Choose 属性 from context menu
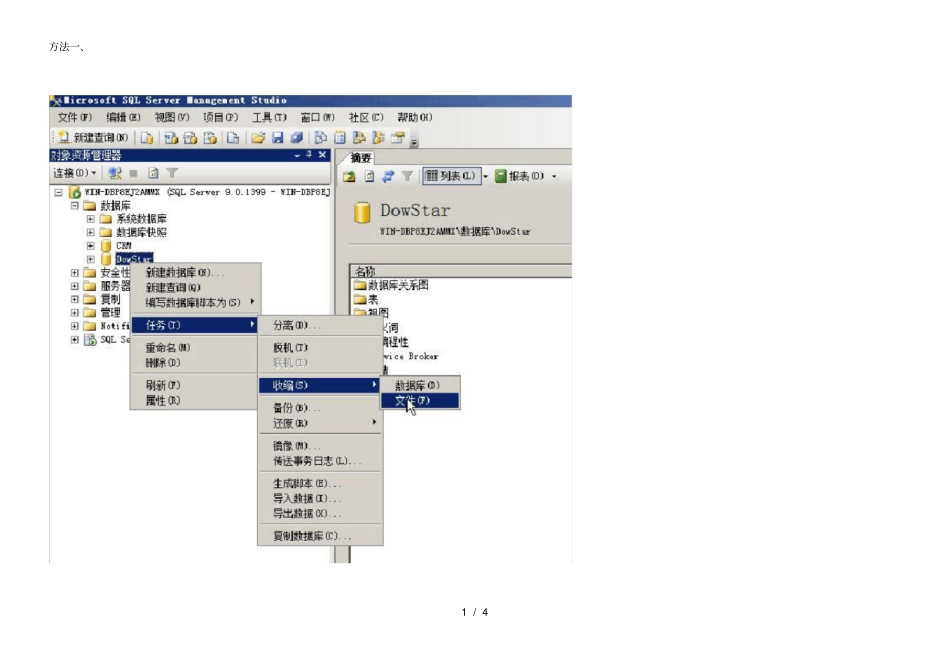Viewport: 950px width, 672px height. (x=196, y=401)
